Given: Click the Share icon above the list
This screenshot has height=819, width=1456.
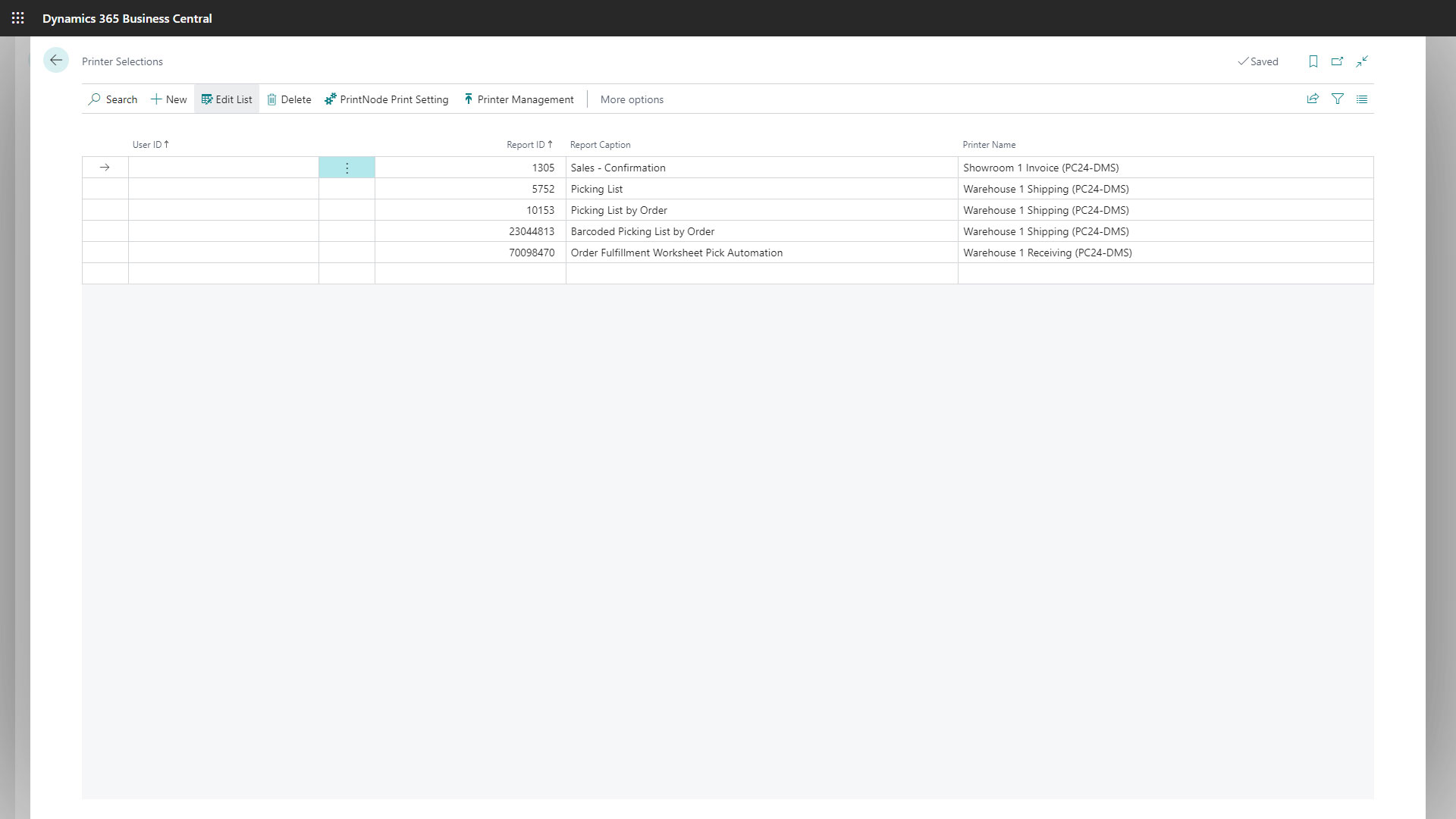Looking at the screenshot, I should tap(1313, 99).
